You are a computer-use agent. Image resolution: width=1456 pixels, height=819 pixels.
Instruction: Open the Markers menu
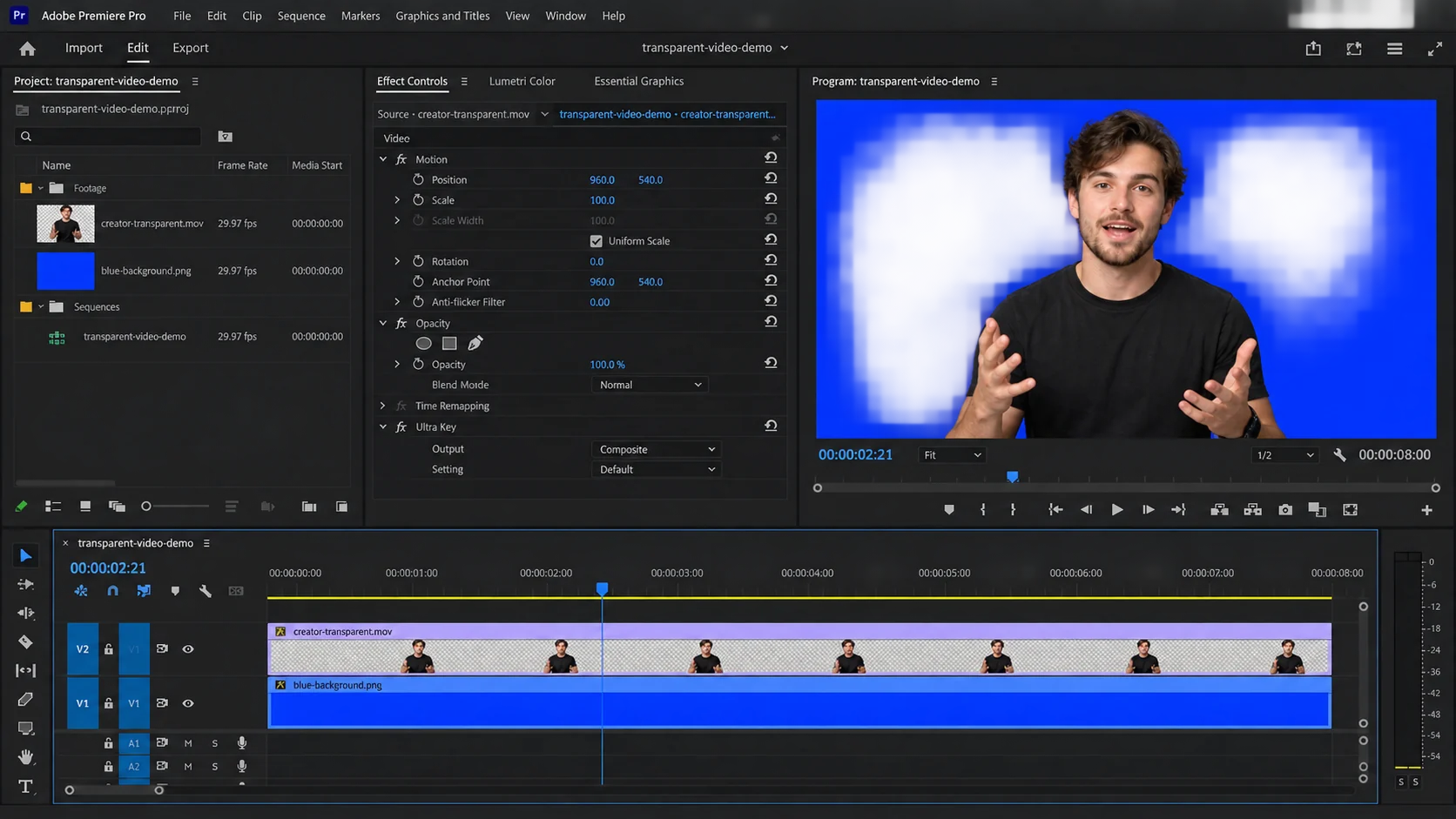click(x=361, y=16)
